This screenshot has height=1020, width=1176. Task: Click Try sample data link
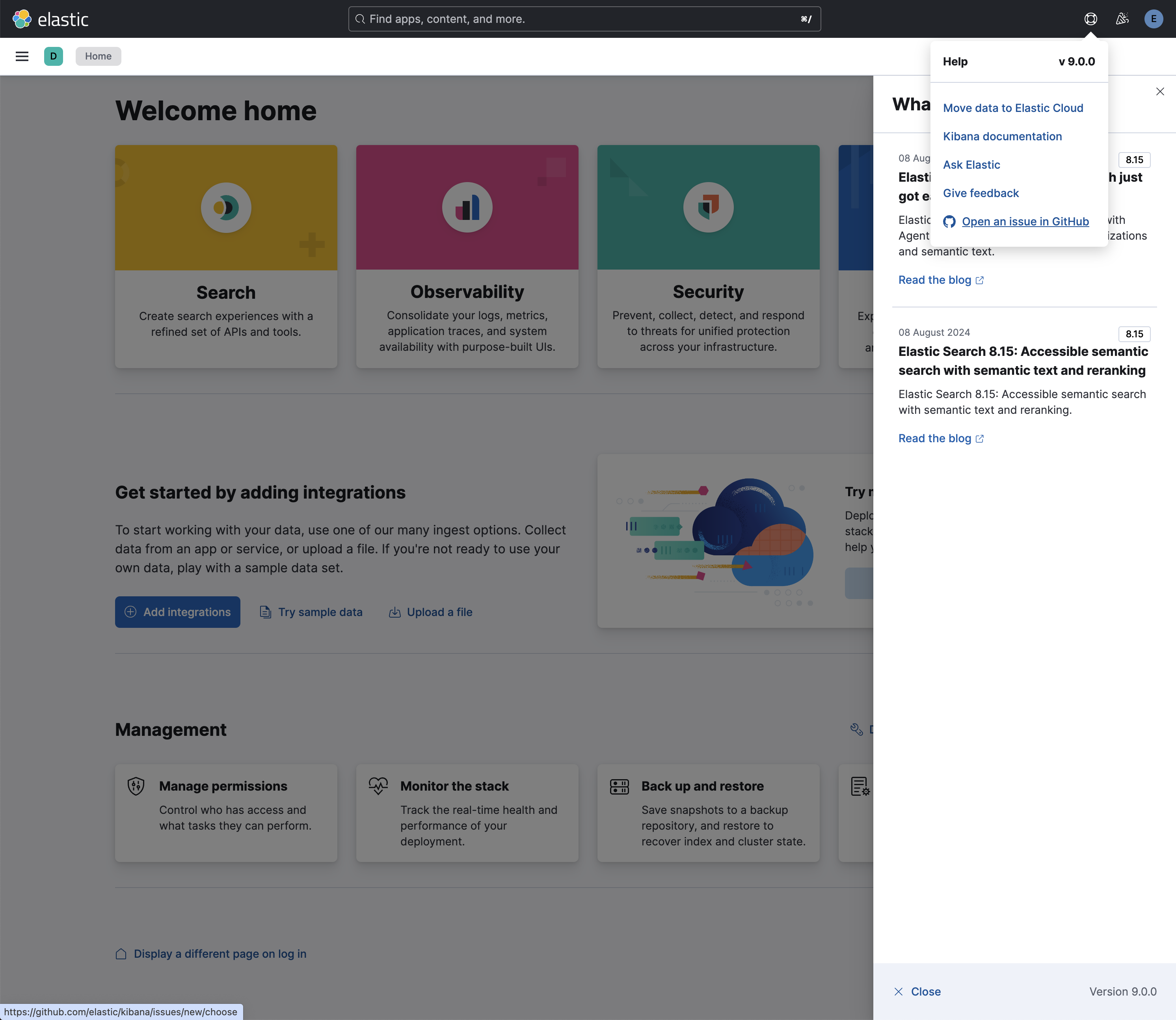coord(311,612)
